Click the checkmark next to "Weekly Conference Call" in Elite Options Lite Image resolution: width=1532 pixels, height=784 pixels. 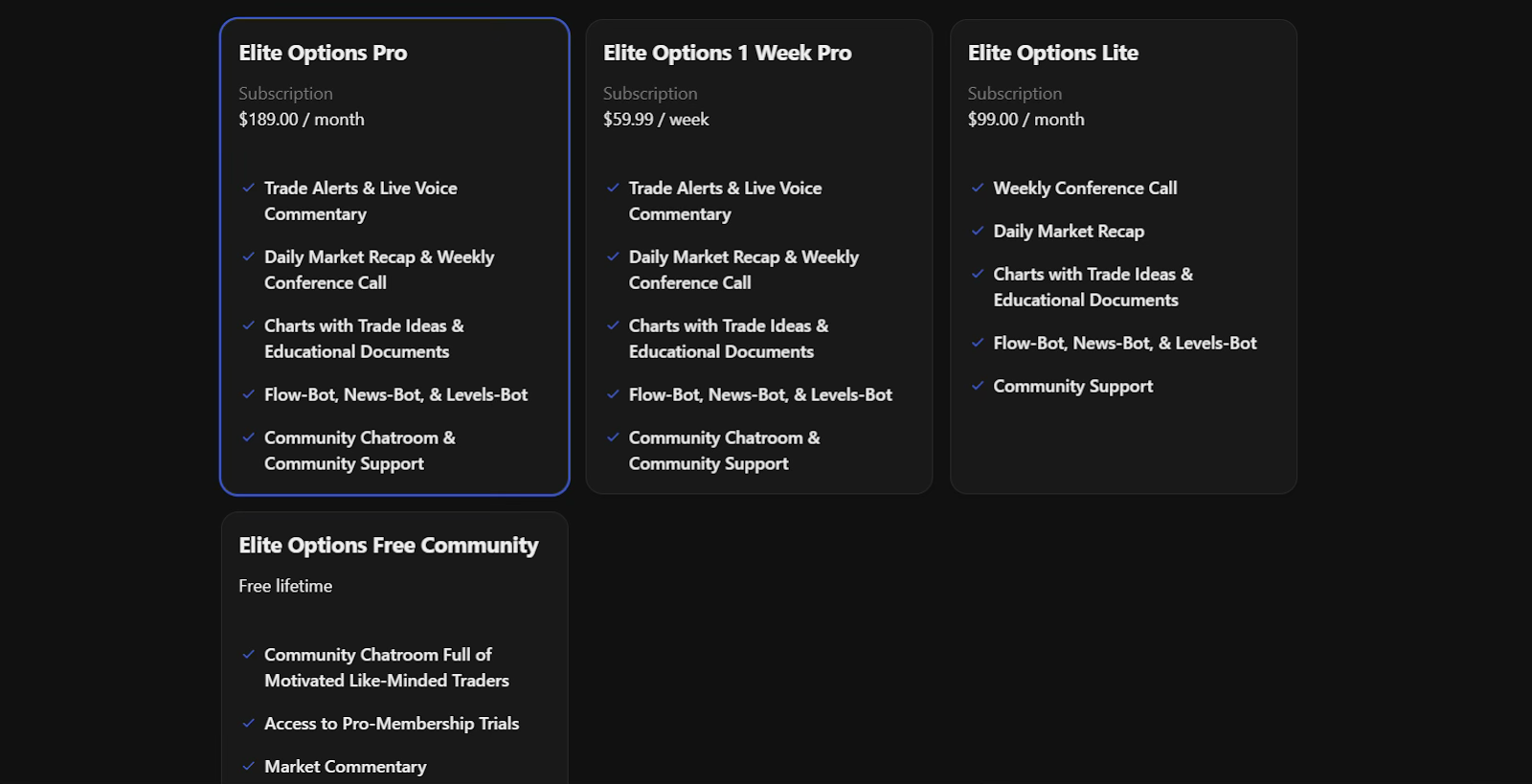tap(978, 189)
